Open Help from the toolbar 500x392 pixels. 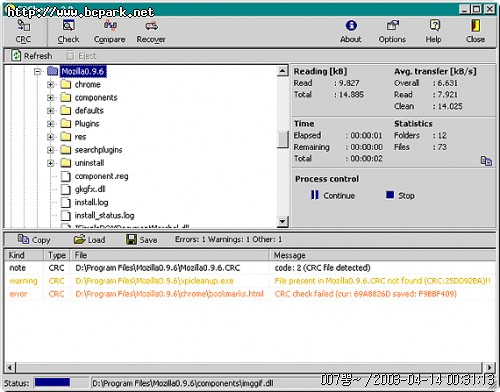433,32
